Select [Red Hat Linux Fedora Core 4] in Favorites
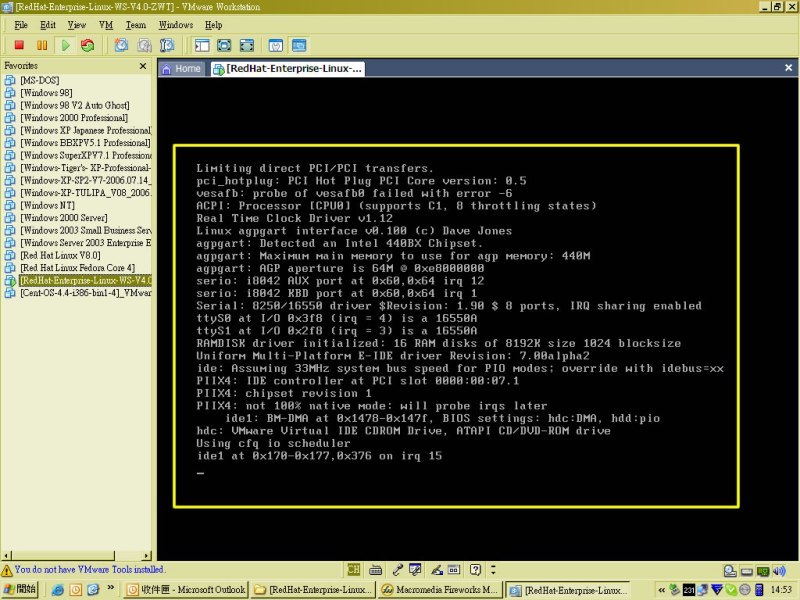This screenshot has width=800, height=600. (78, 268)
